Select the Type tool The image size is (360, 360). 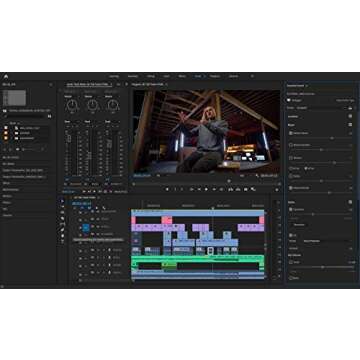coord(62,241)
